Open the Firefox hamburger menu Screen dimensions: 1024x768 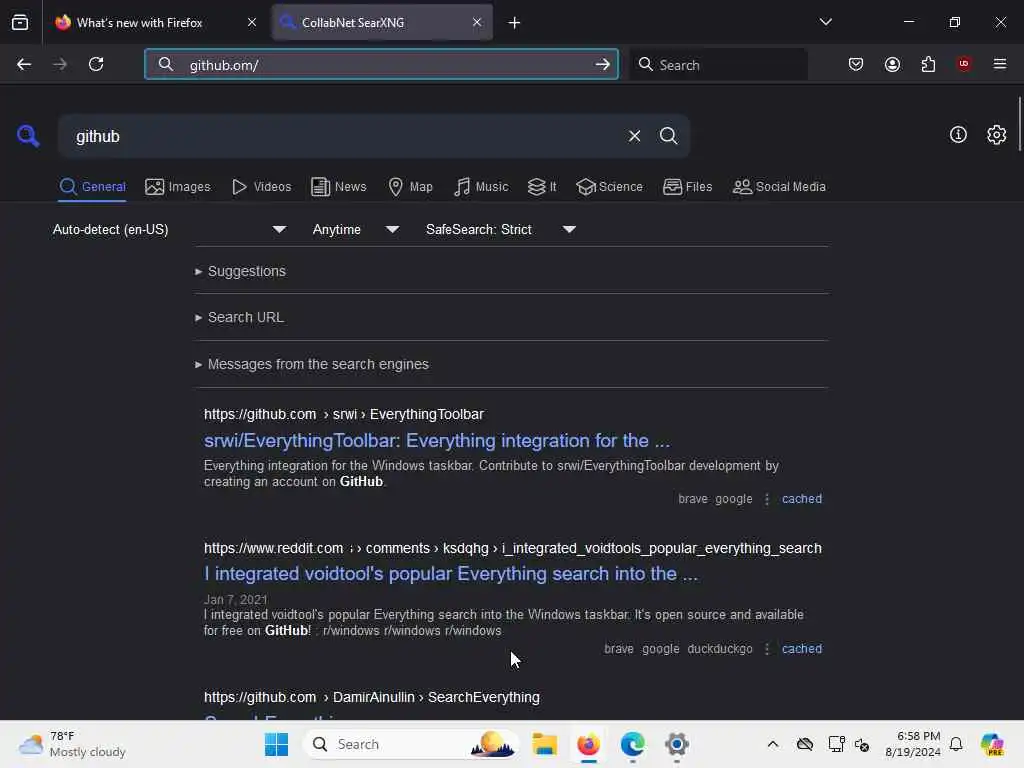1000,64
